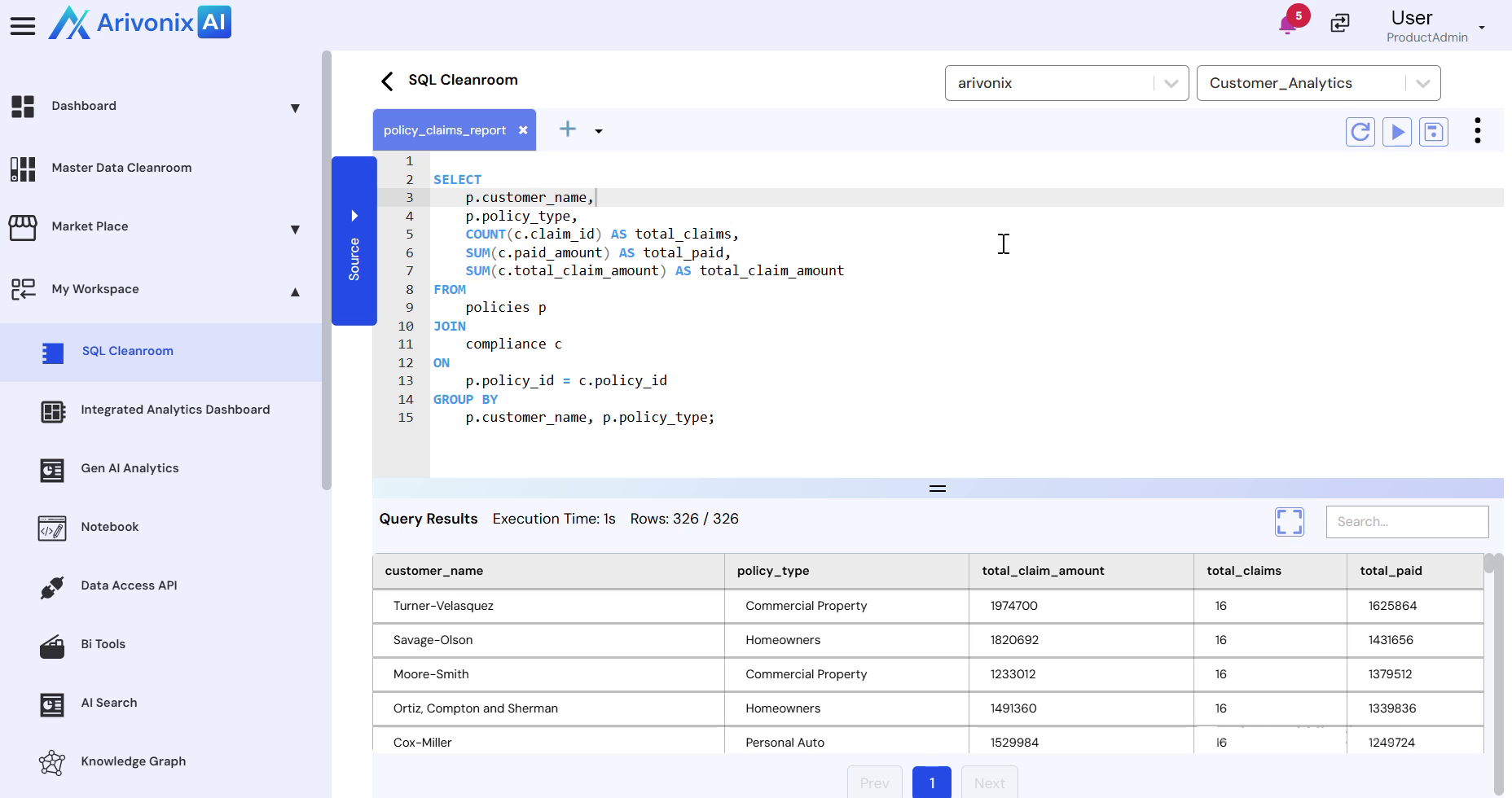The image size is (1512, 798).
Task: Go back using the SQL Cleanroom arrow
Action: coord(387,81)
